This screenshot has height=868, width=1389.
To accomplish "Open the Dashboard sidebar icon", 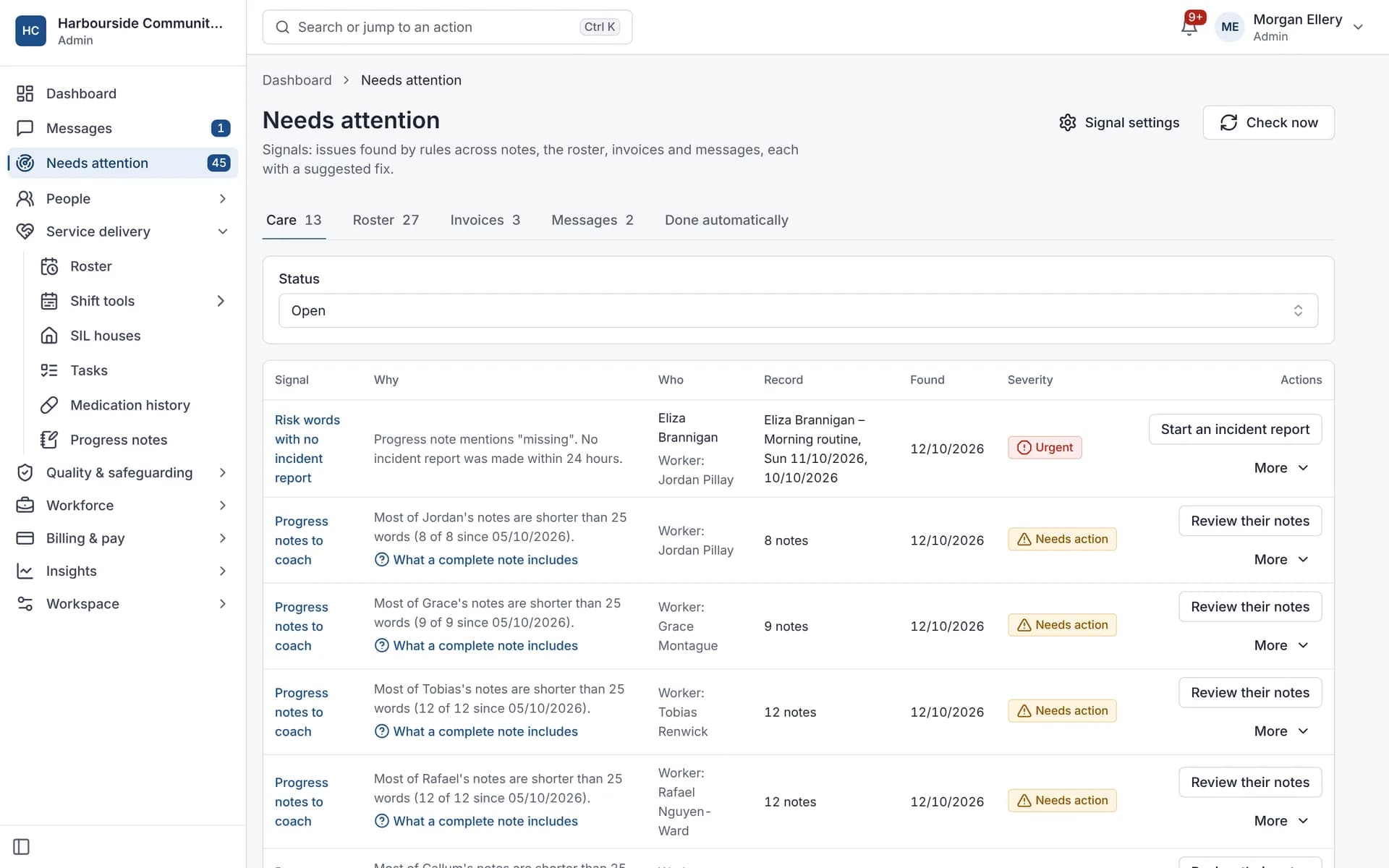I will coord(25,93).
